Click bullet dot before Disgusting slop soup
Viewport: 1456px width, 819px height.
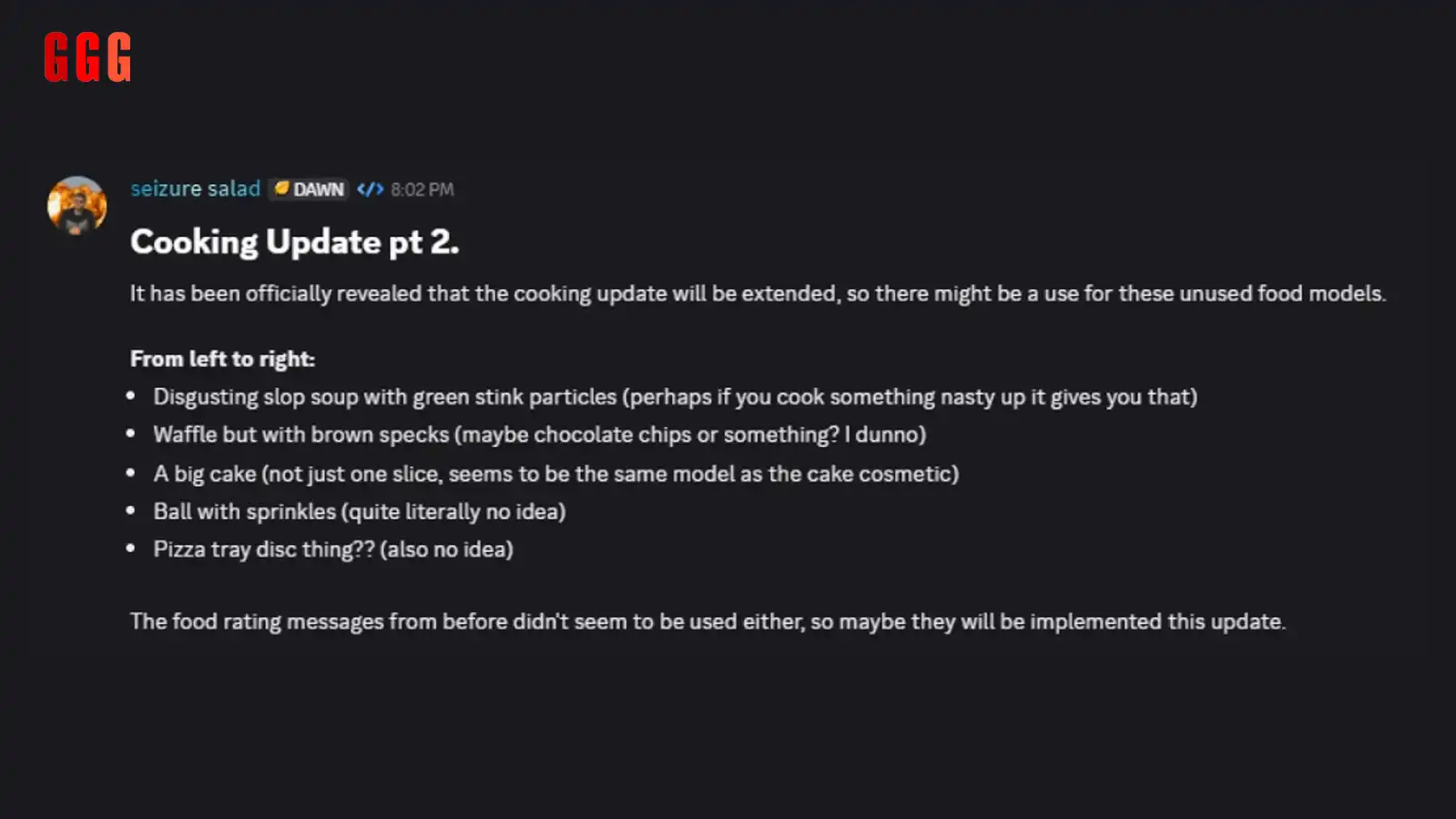click(131, 395)
